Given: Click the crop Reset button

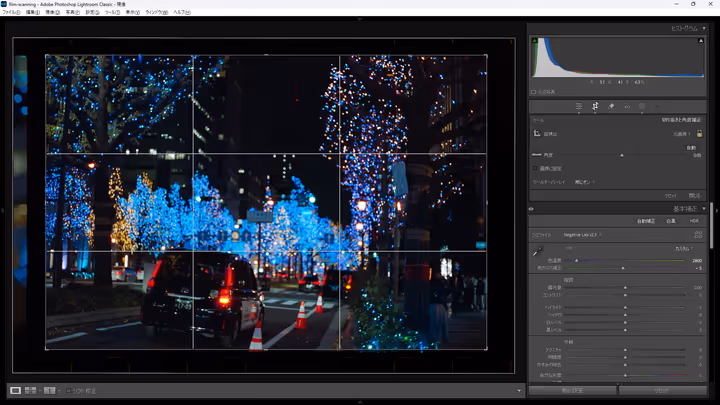Looking at the screenshot, I should 671,195.
